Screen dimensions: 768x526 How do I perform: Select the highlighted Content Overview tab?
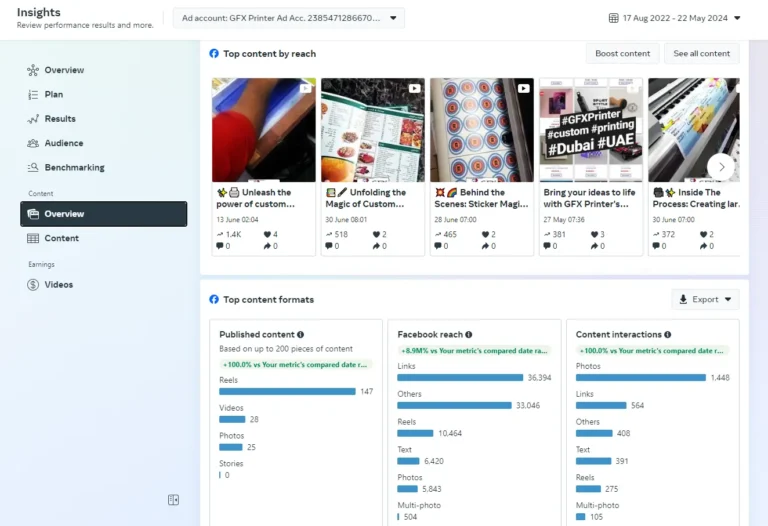103,214
